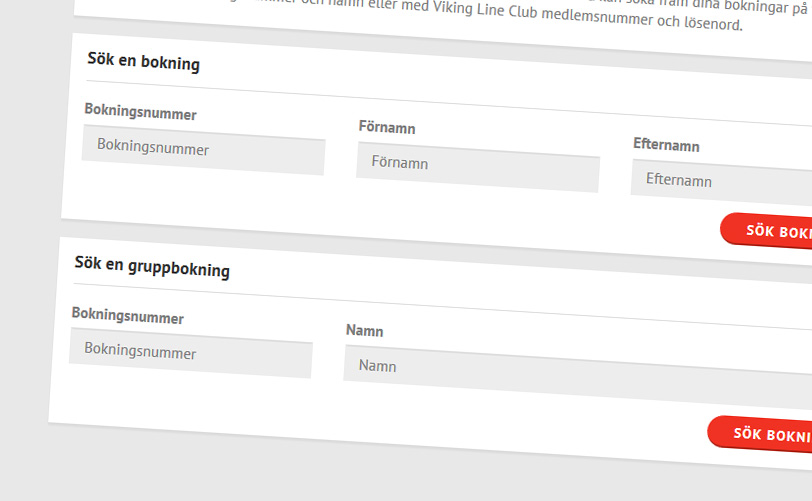Click the Bokningsnummer label in Sök en bokning
Screen dimensions: 812x501
[x=140, y=113]
